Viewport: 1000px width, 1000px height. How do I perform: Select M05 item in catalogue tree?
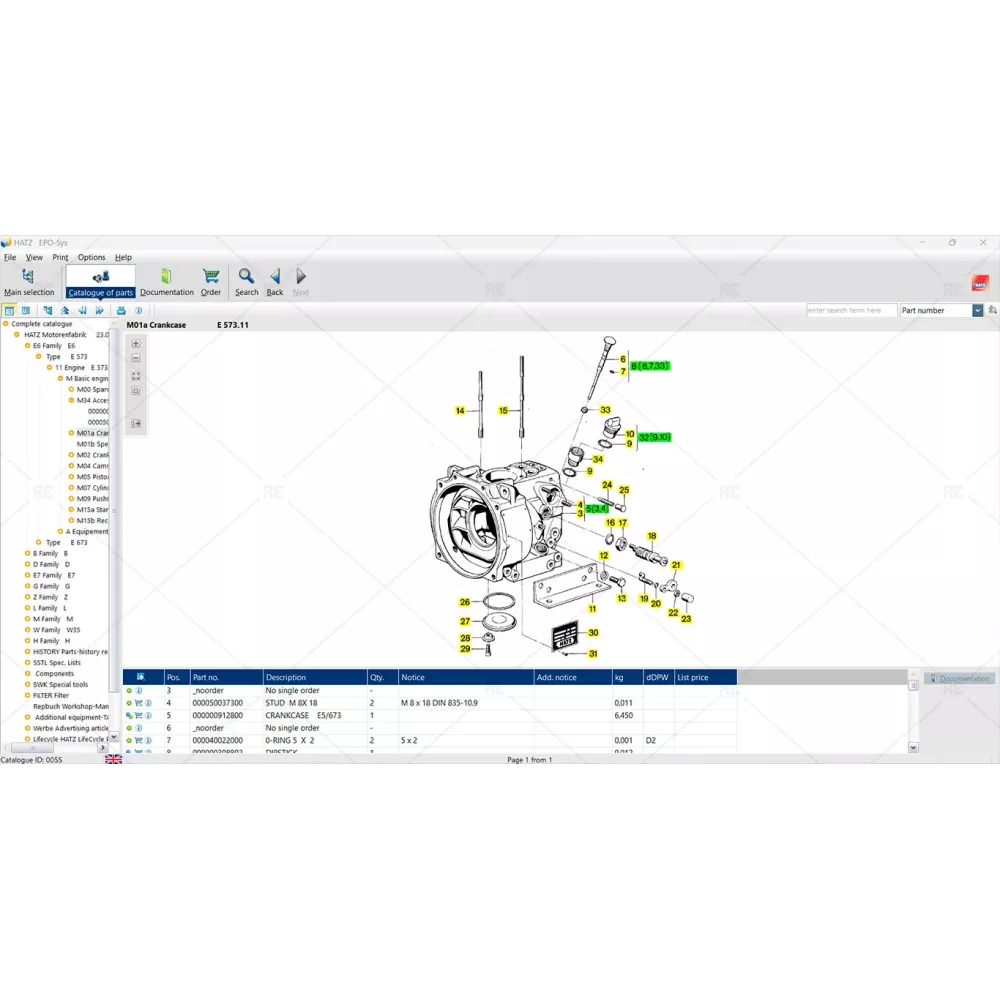tap(92, 477)
